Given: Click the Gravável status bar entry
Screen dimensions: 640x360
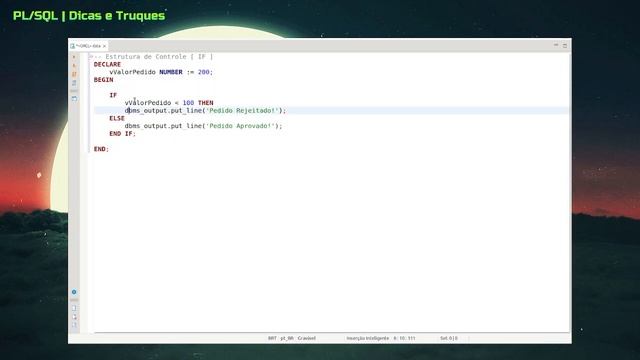Looking at the screenshot, I should coord(307,338).
